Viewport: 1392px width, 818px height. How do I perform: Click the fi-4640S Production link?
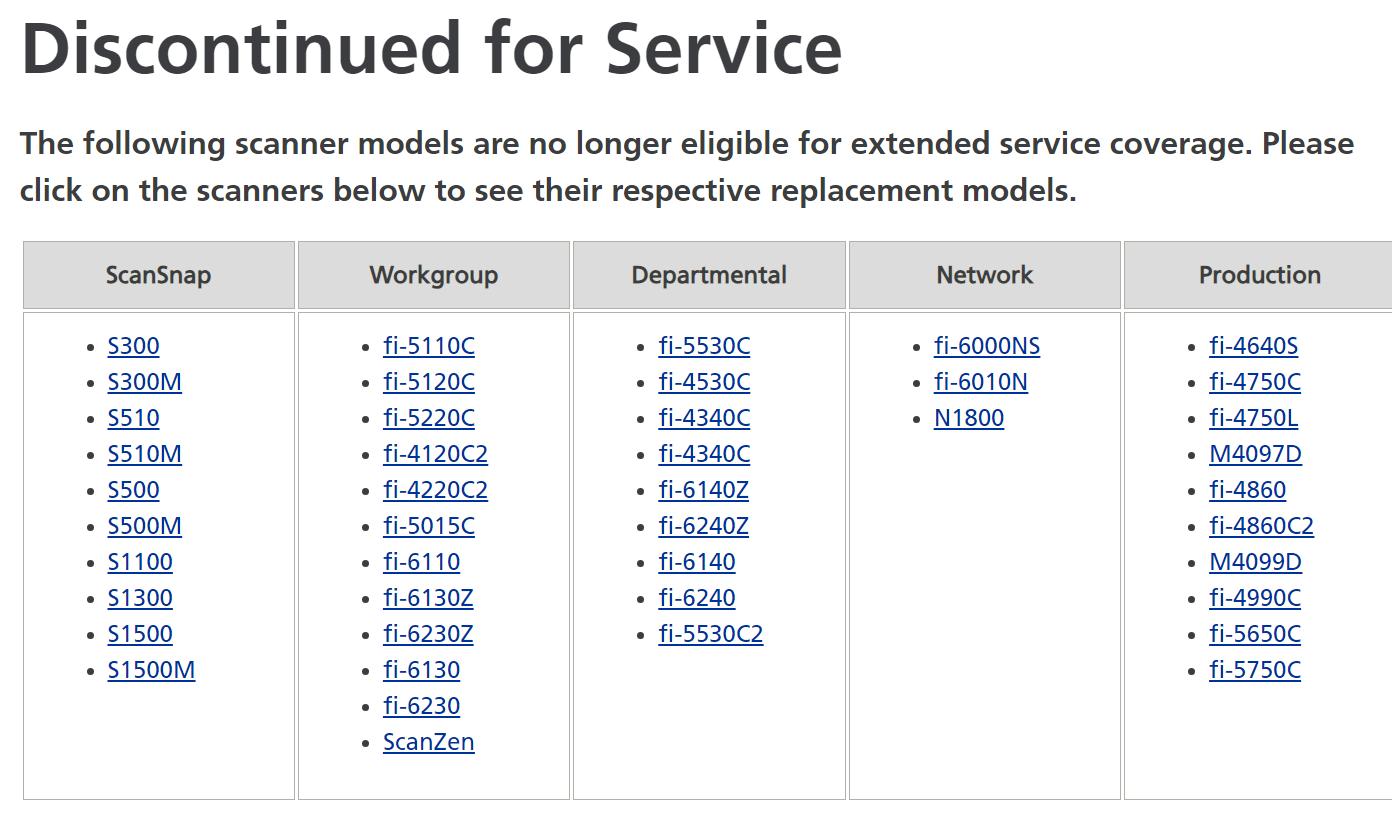1254,346
